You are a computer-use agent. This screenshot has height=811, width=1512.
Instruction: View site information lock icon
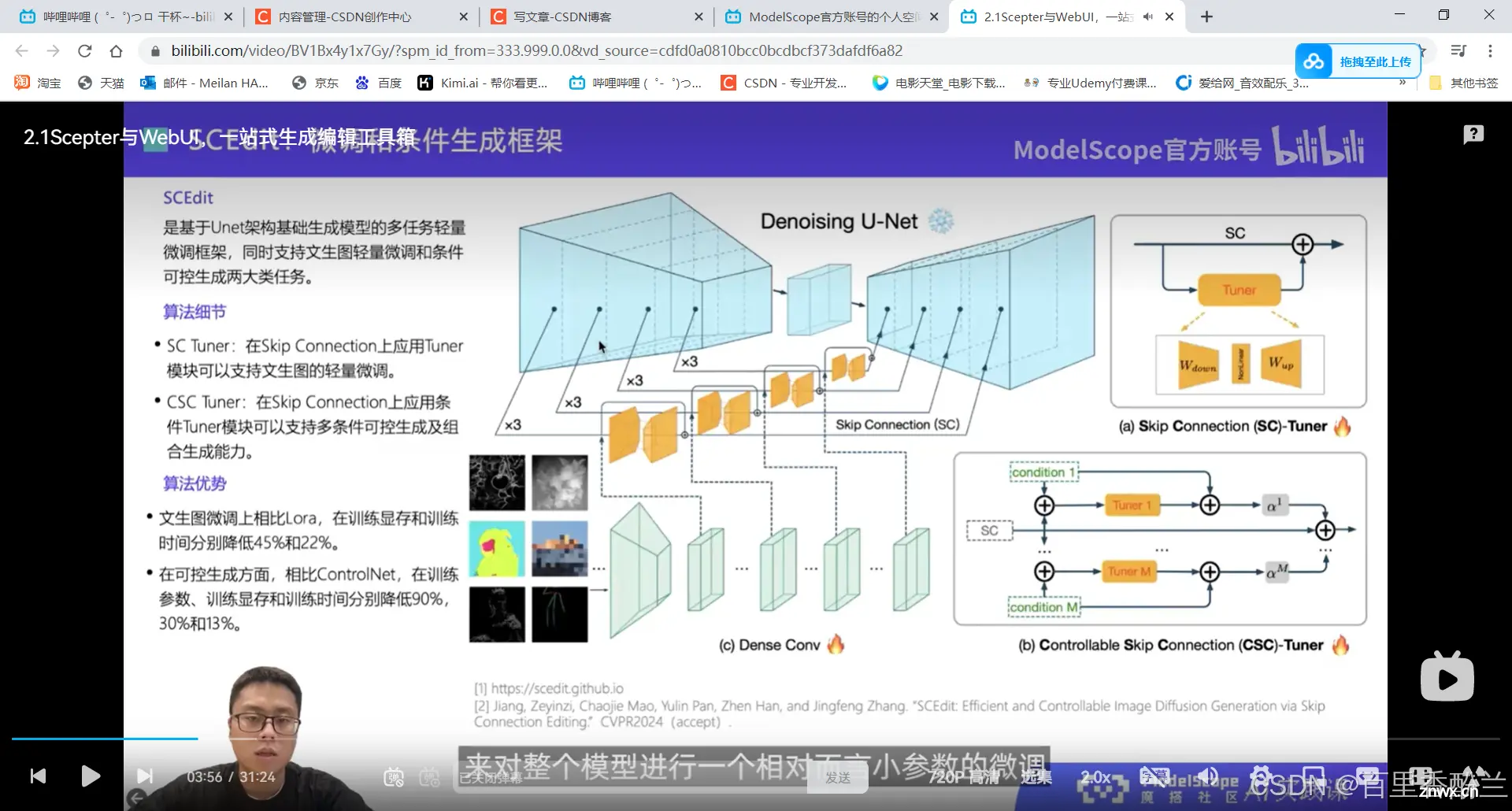pyautogui.click(x=155, y=51)
